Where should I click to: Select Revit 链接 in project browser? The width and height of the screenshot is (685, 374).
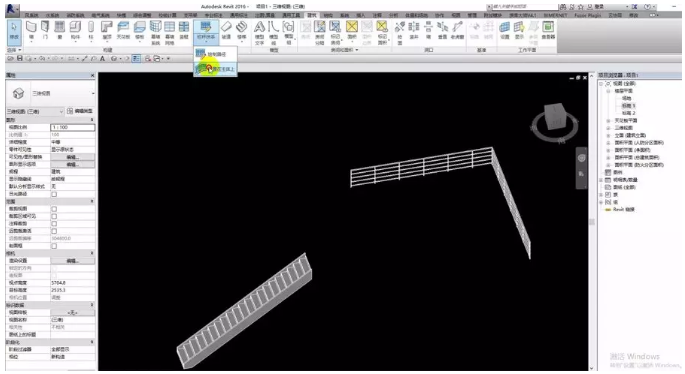[623, 210]
